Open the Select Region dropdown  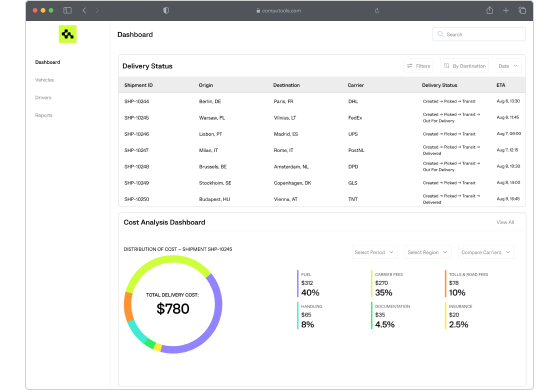[428, 252]
